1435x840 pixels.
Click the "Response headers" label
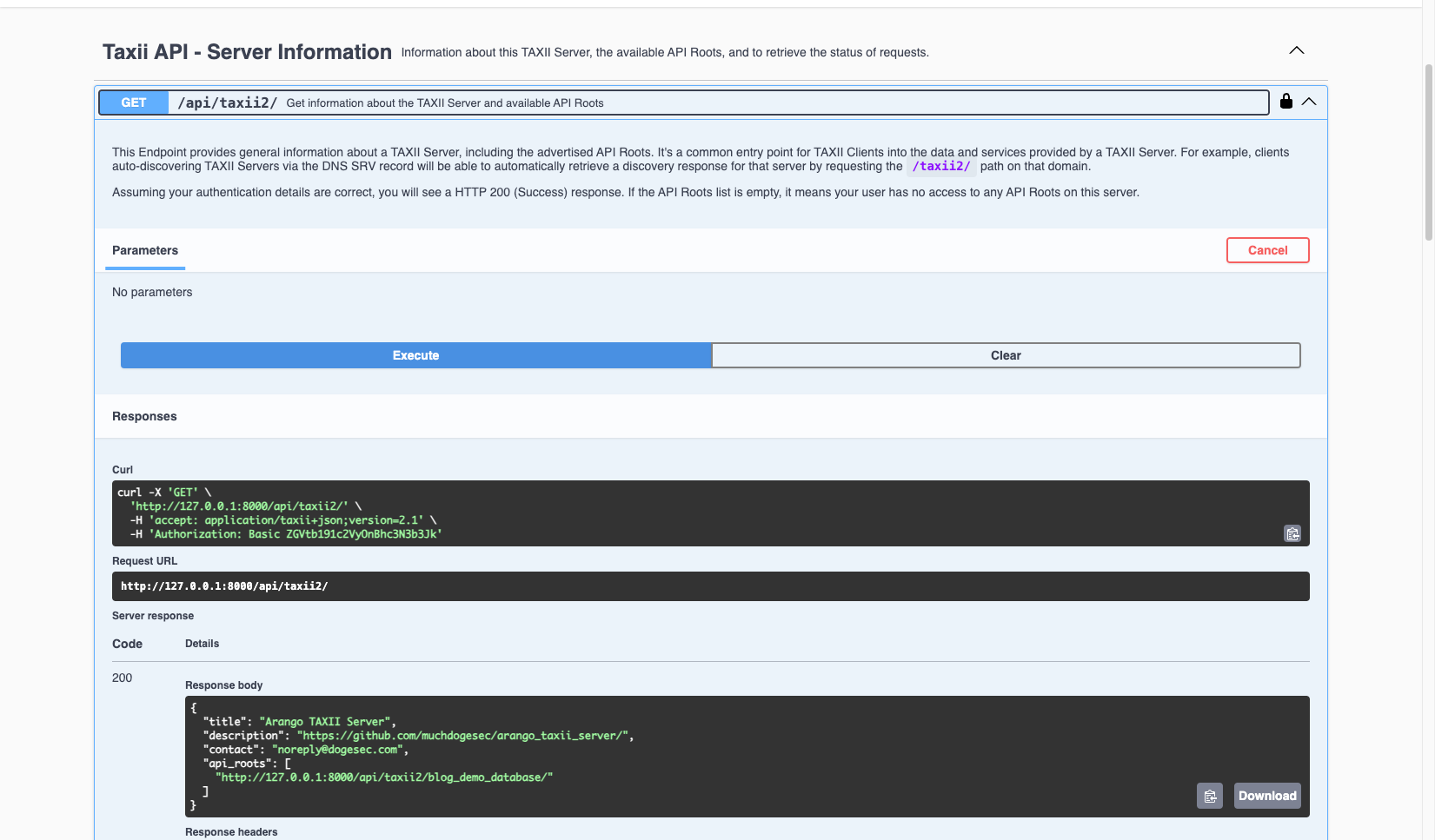pyautogui.click(x=231, y=832)
